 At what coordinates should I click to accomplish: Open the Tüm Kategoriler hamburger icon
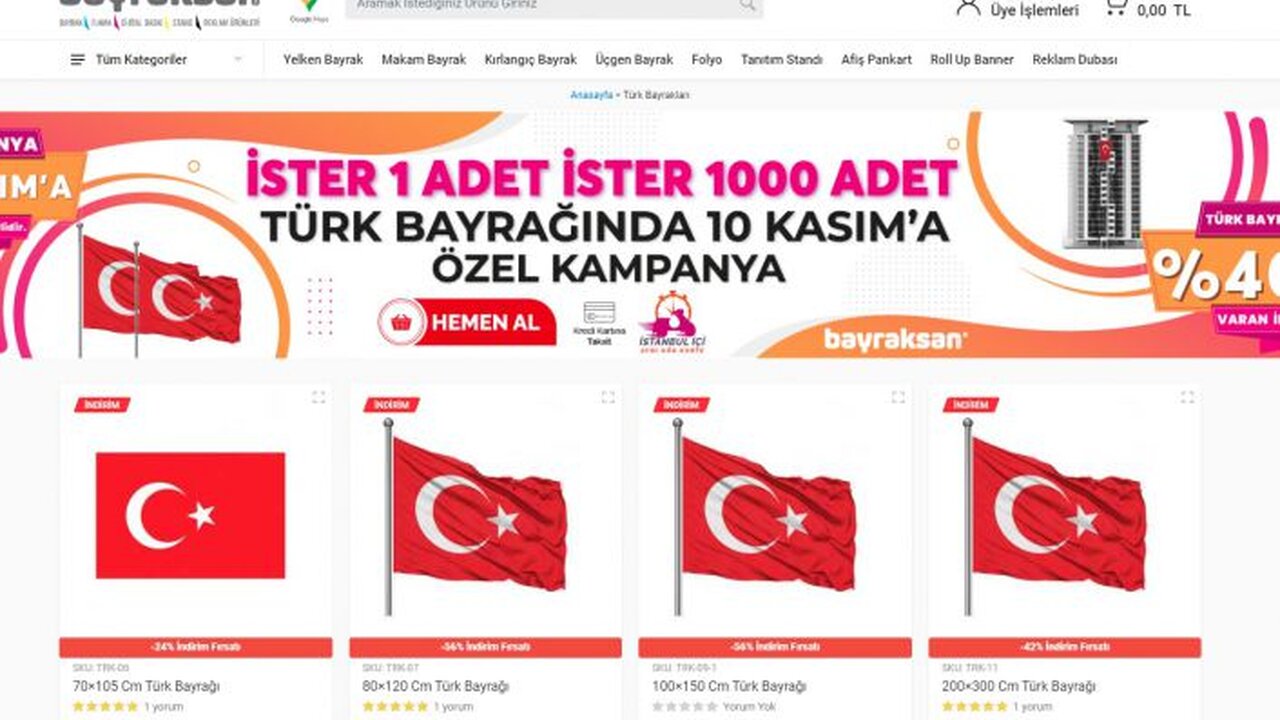point(78,60)
